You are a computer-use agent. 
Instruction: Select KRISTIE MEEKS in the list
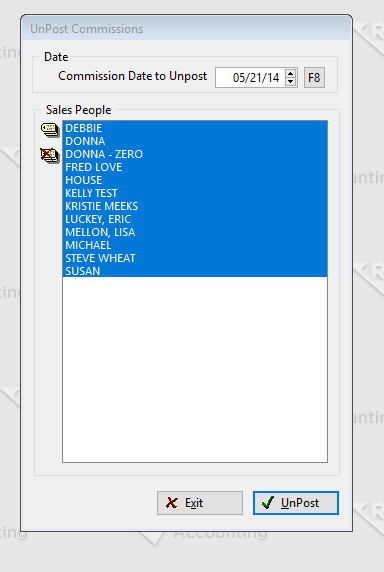195,206
